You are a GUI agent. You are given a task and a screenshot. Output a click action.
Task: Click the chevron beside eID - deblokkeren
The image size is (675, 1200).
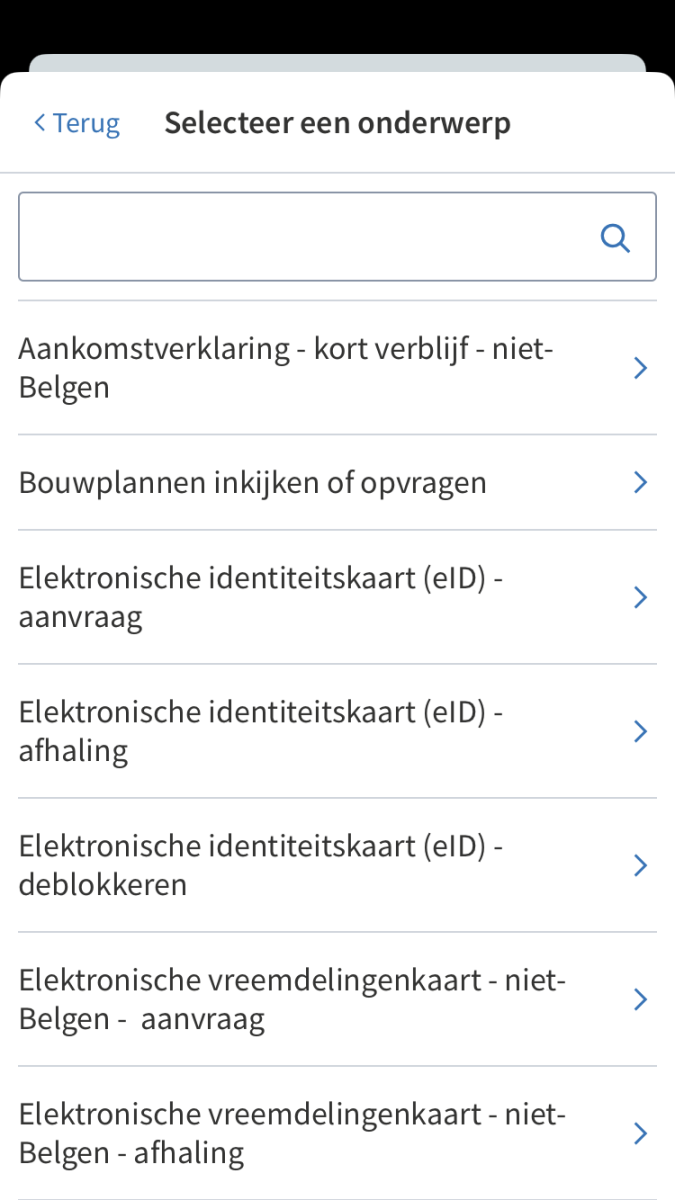pos(640,865)
